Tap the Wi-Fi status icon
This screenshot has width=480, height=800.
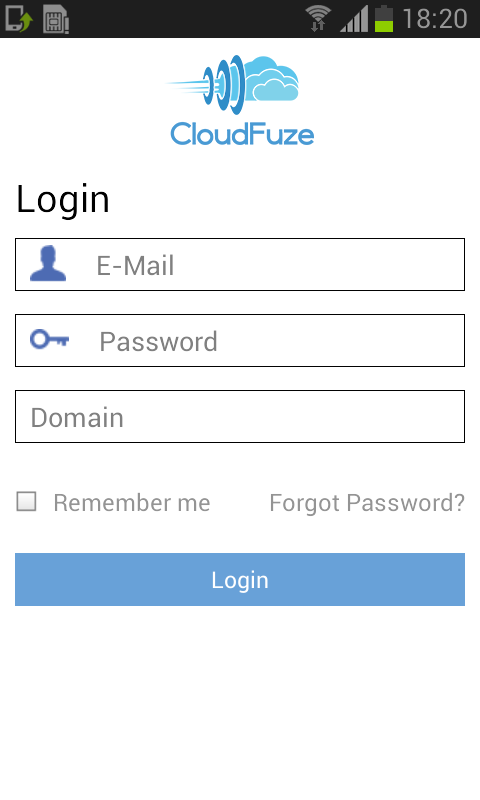click(318, 18)
